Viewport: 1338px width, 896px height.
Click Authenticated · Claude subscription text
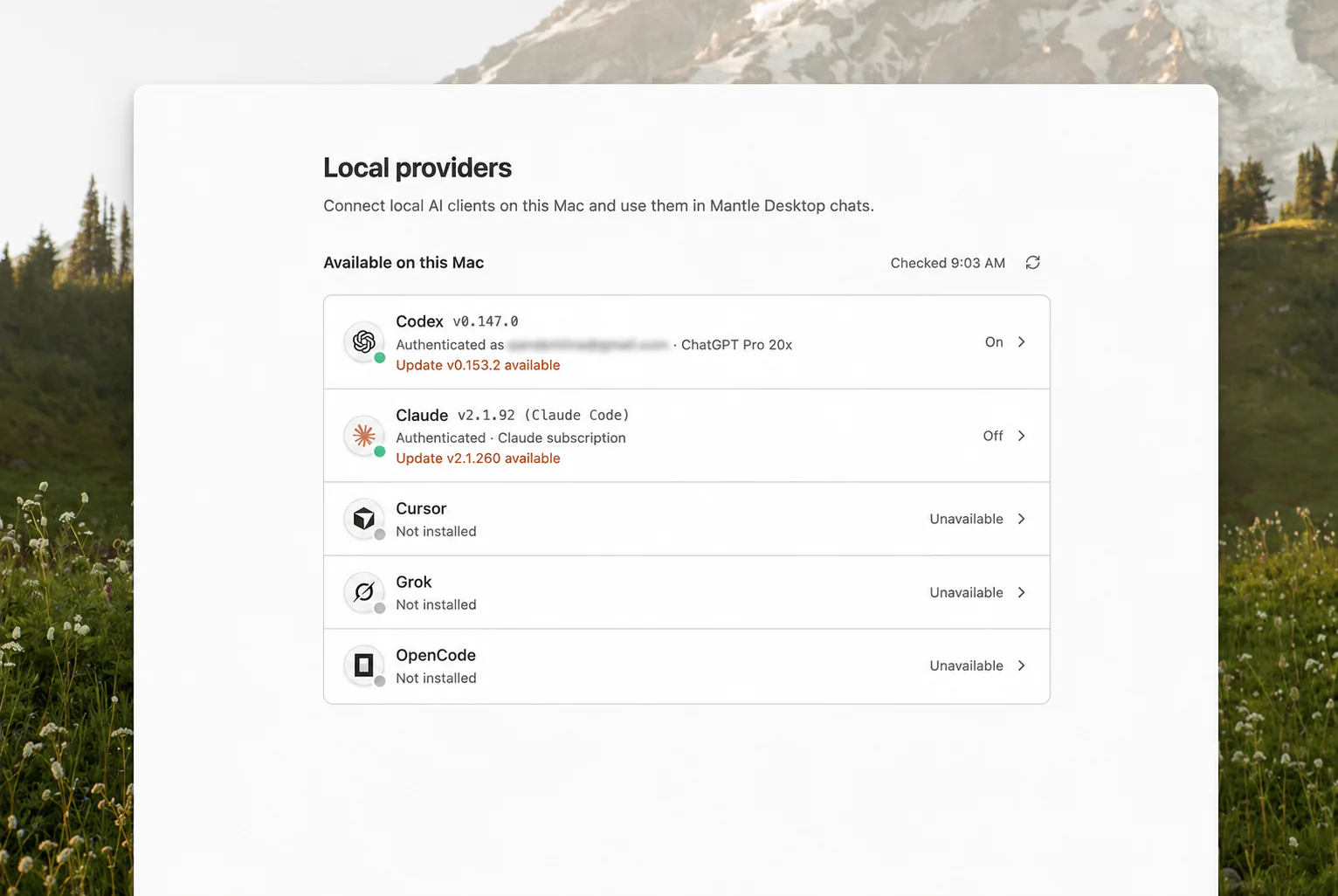click(x=511, y=438)
